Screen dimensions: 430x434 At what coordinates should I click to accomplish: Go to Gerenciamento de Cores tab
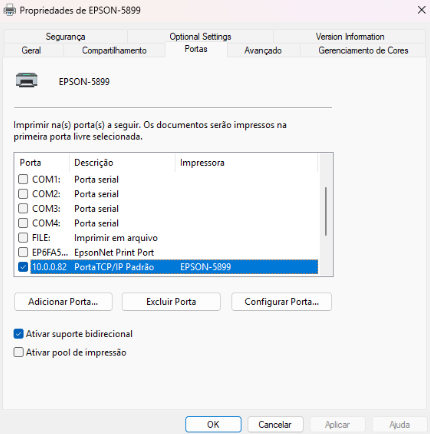click(x=363, y=50)
